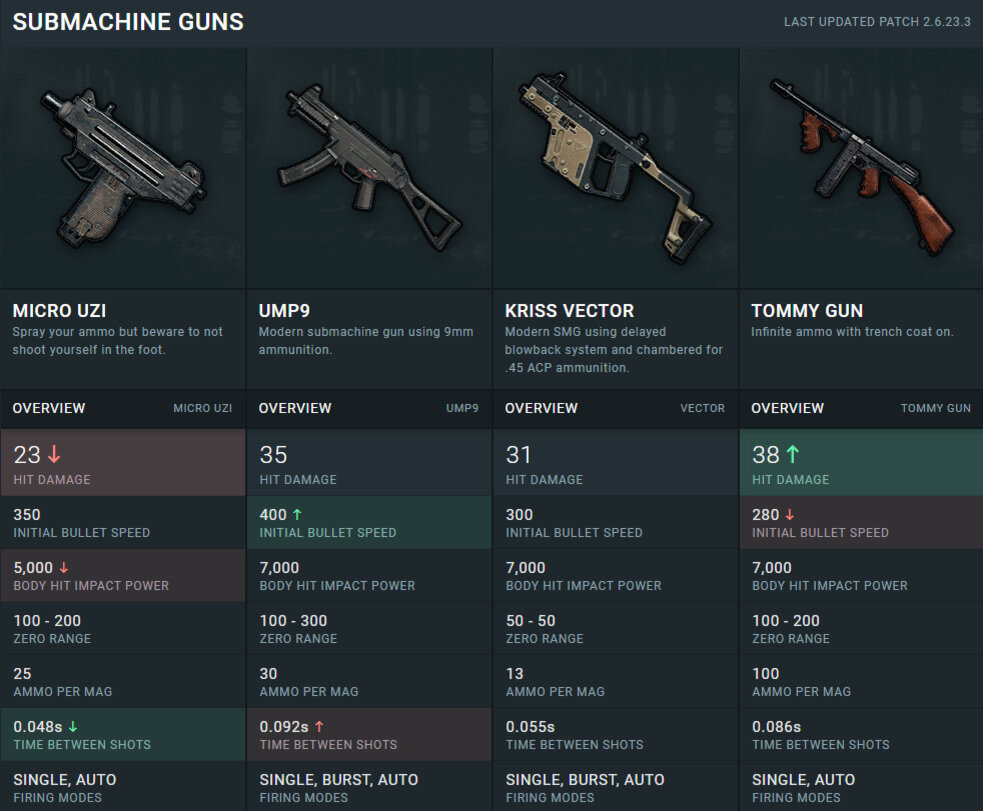Click the green up arrow next to 400 bullet speed
This screenshot has height=811, width=983.
(x=297, y=515)
